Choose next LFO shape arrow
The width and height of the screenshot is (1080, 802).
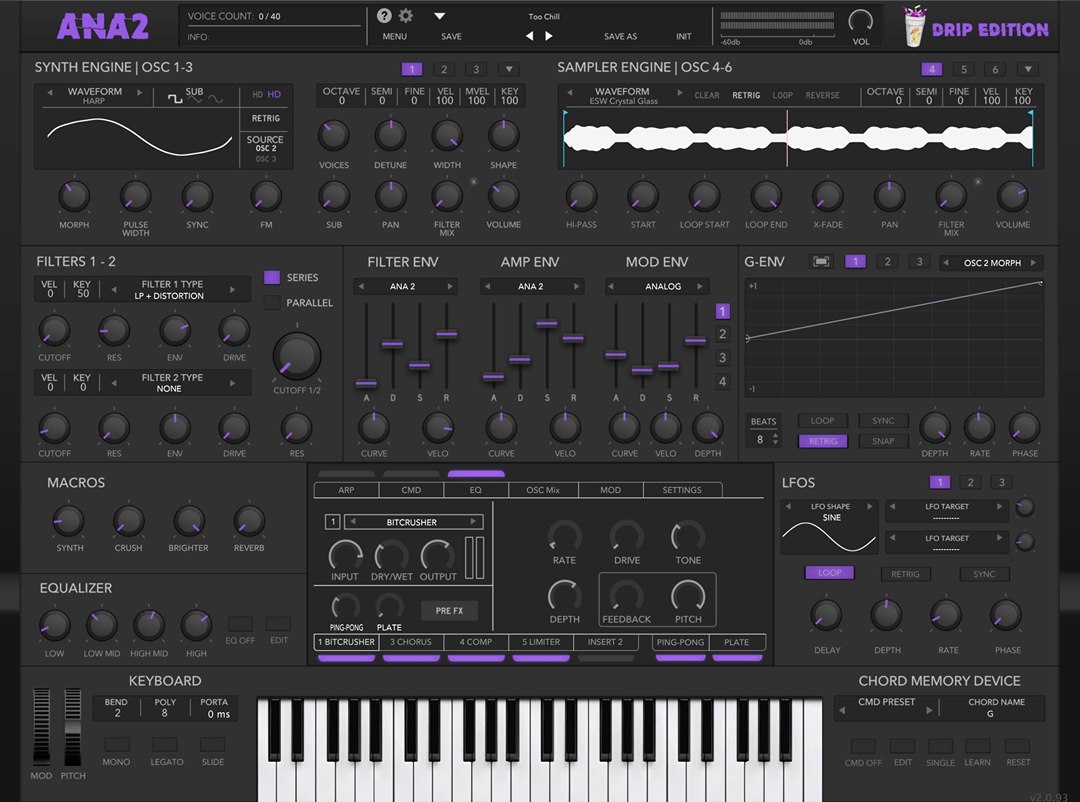(x=869, y=506)
